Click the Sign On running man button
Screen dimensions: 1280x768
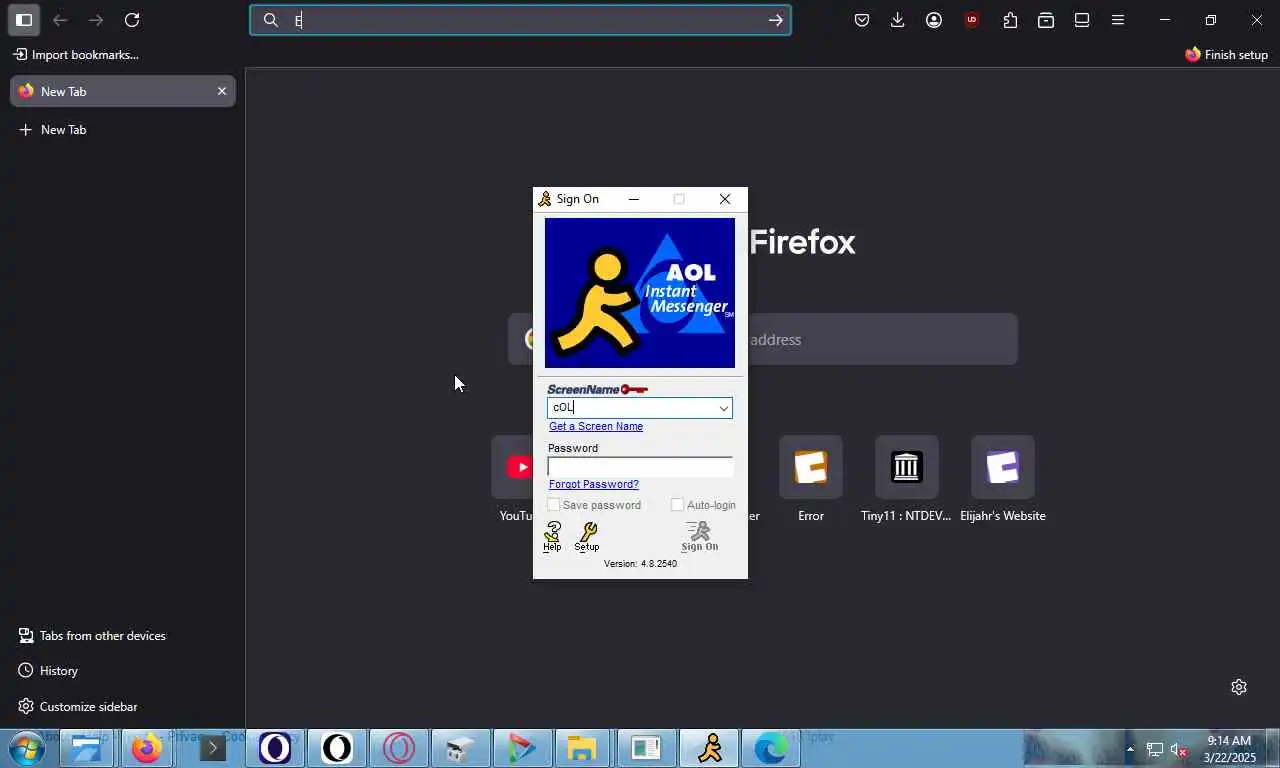click(699, 537)
